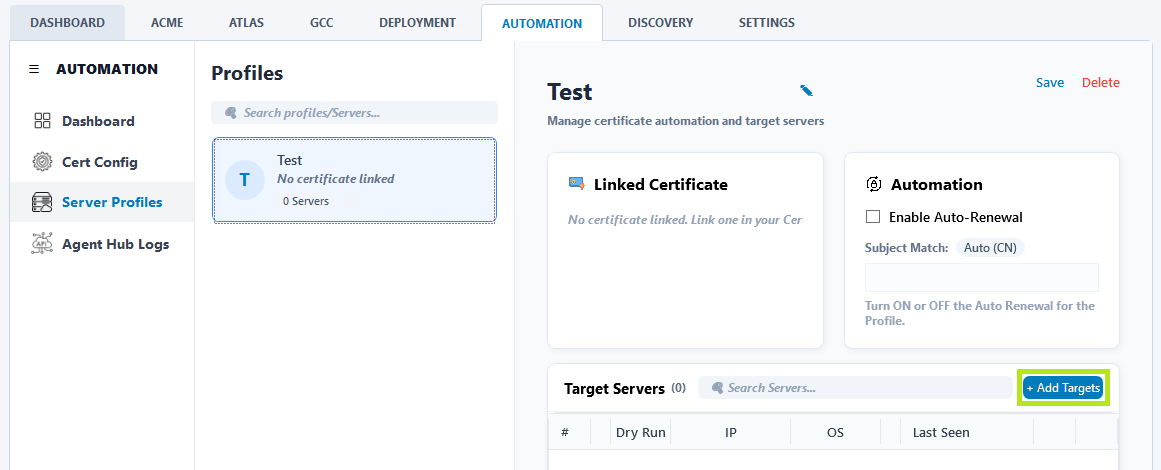Screen dimensions: 1161x470
Task: Click the Automation cycle icon
Action: [874, 184]
